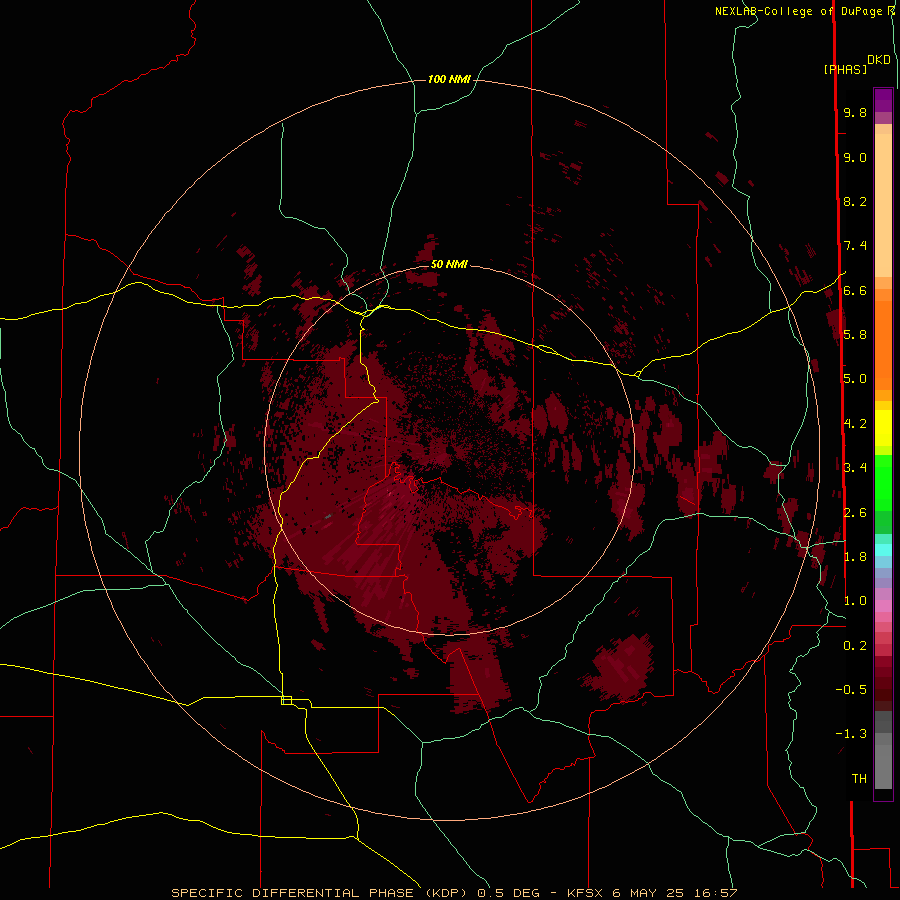Click the 6.6 value on the legend
Viewport: 900px width, 900px height.
tap(855, 290)
